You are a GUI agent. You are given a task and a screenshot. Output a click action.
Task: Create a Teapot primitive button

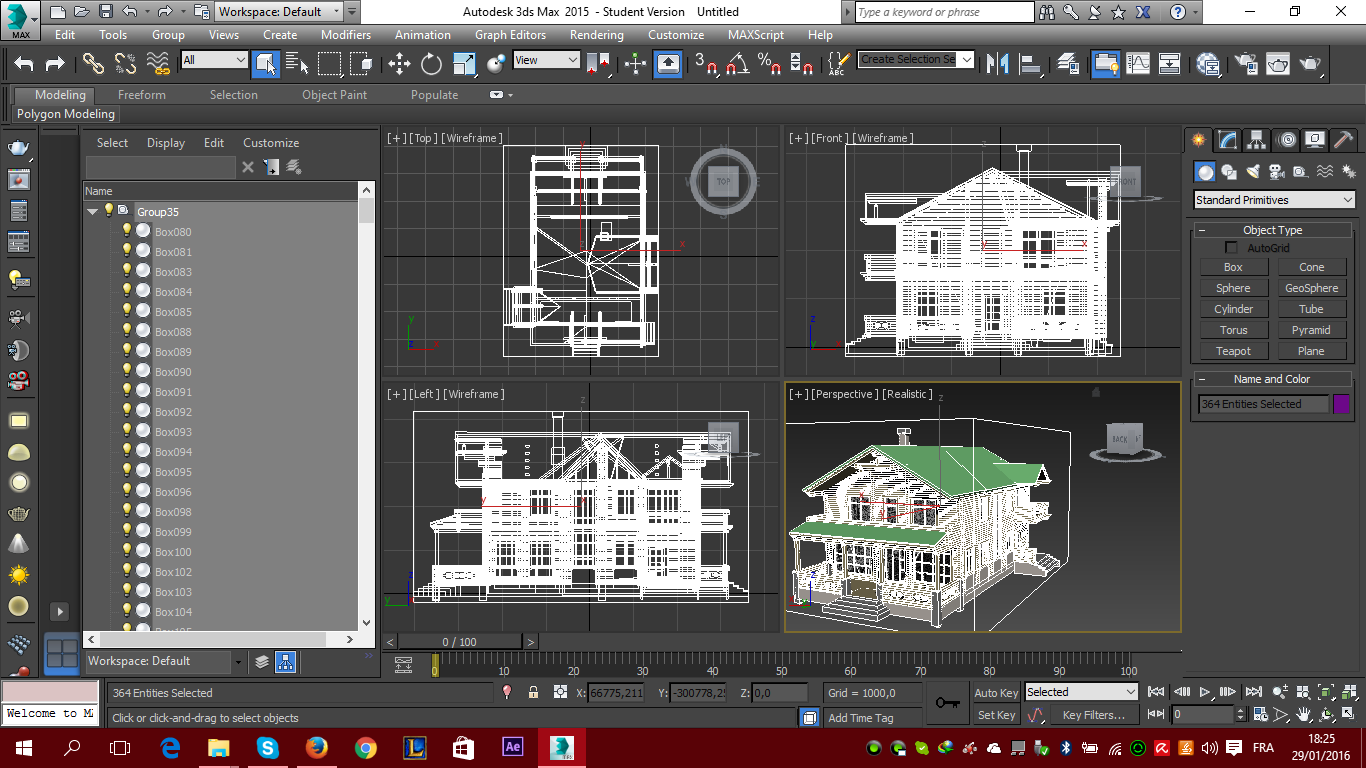click(1233, 351)
